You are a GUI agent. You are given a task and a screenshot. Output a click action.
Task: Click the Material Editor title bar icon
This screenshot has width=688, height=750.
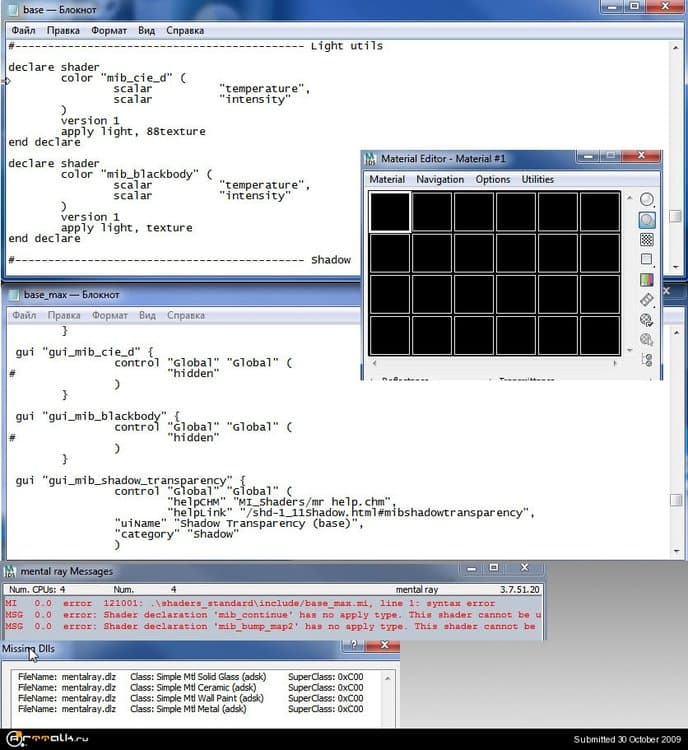[371, 159]
